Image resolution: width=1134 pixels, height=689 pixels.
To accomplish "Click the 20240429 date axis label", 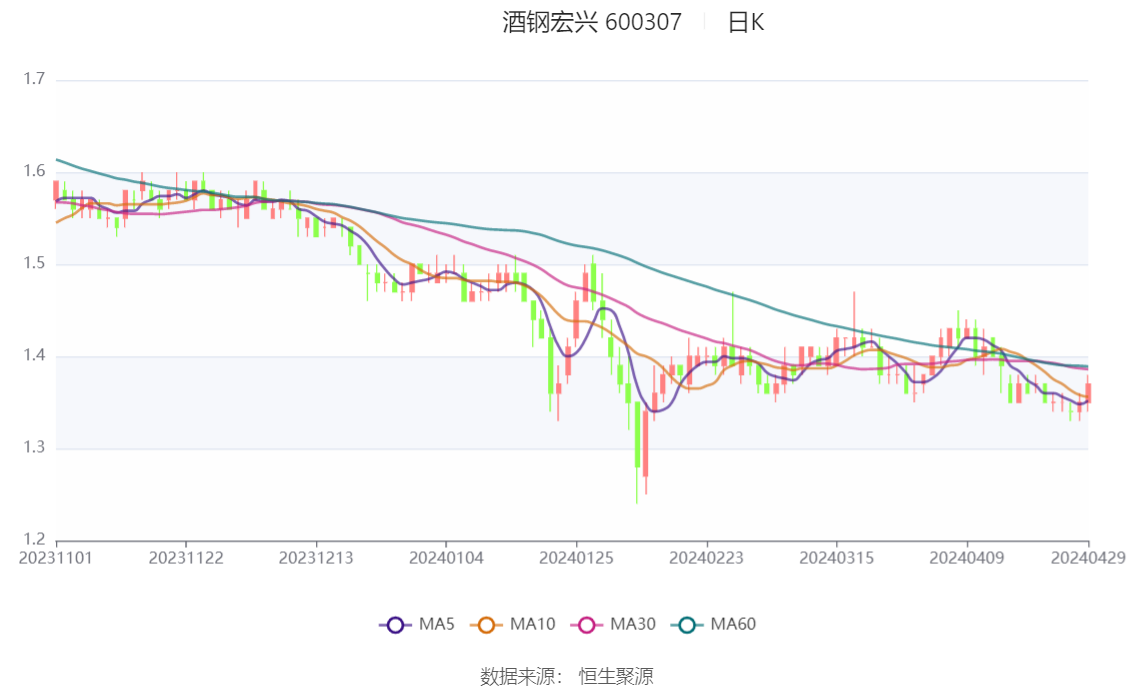I will 1088,558.
